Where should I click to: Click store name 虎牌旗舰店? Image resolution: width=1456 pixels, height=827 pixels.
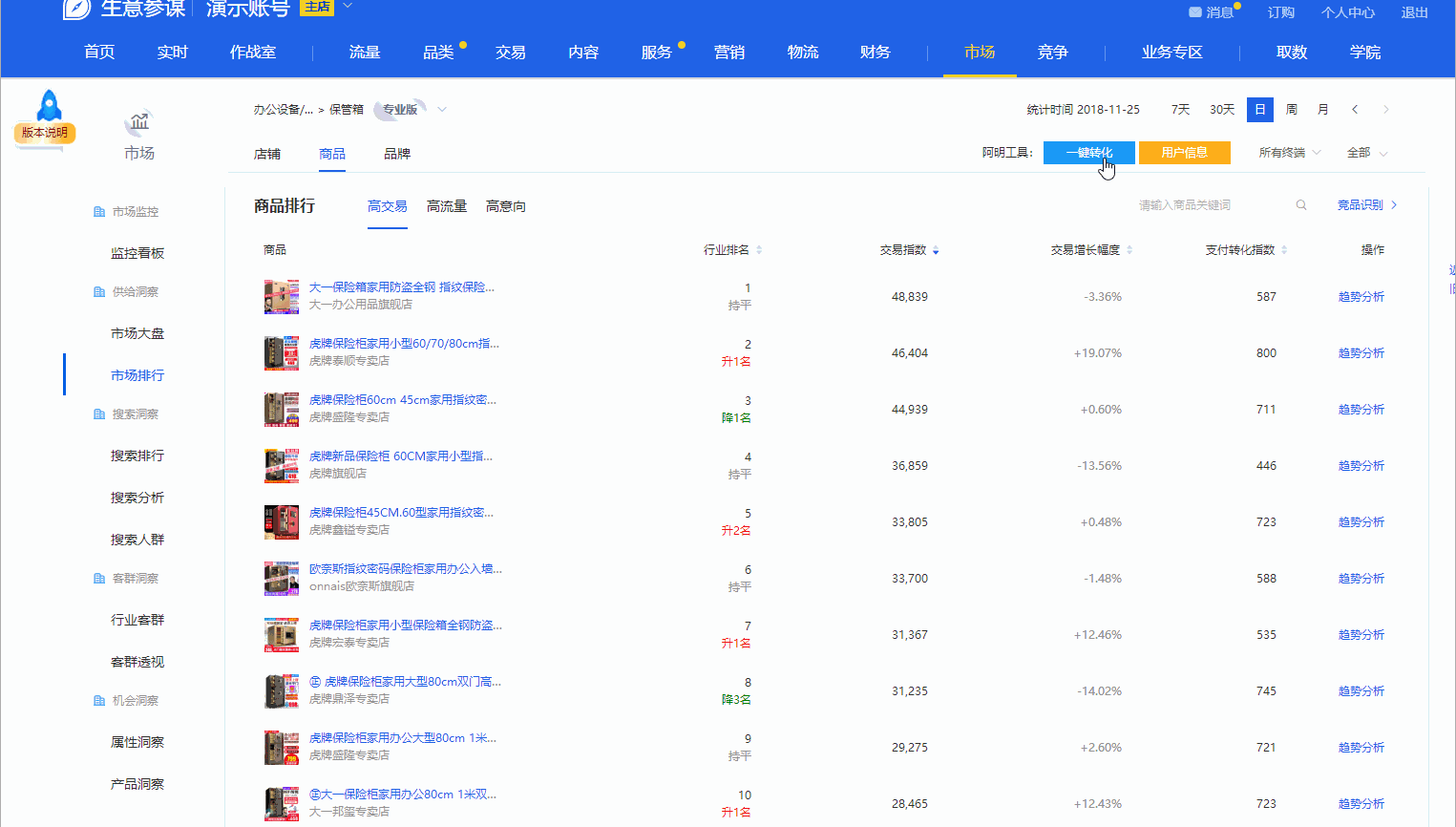pyautogui.click(x=338, y=474)
